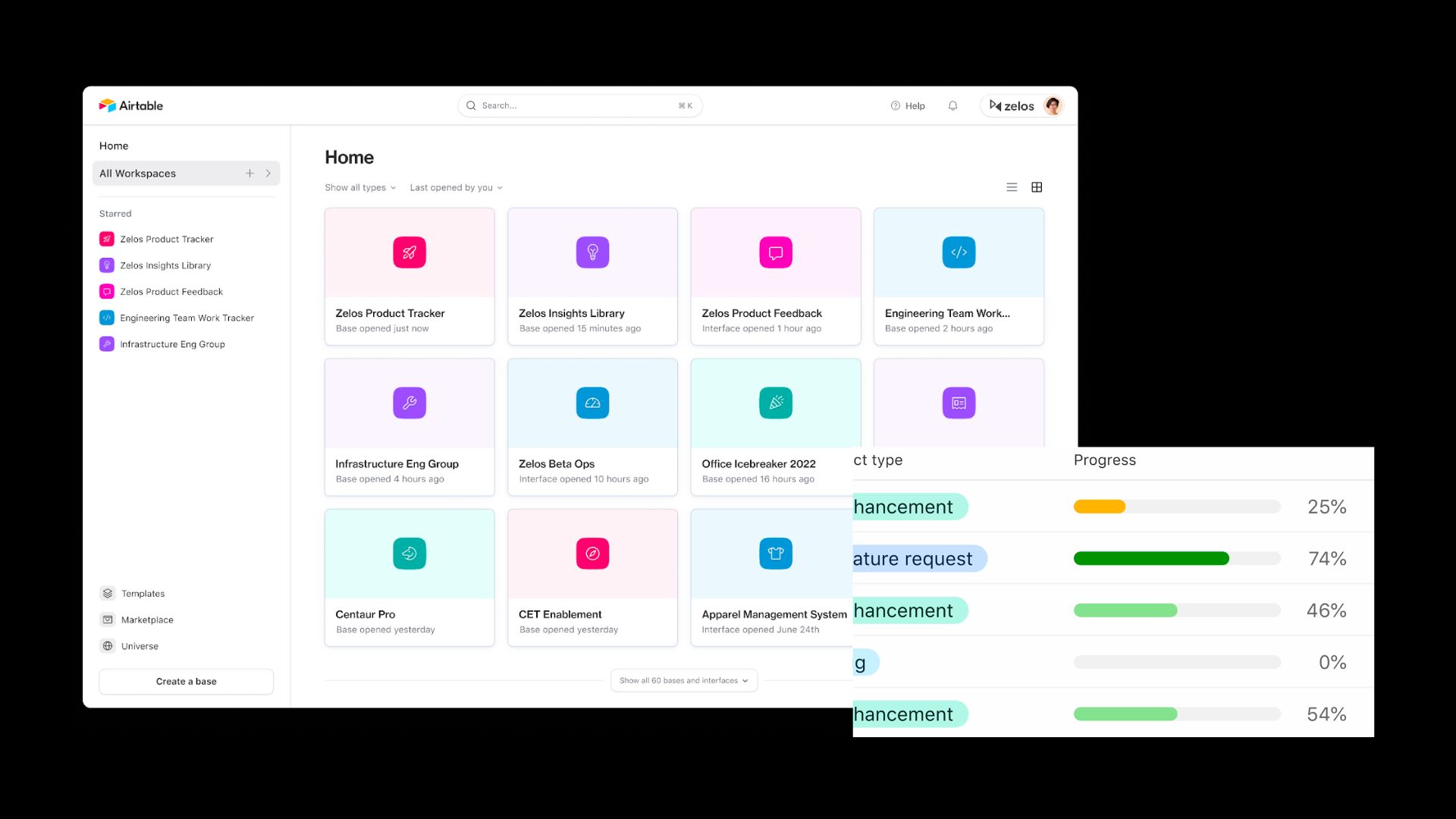This screenshot has height=819, width=1456.
Task: Click the rocket icon for Zelos Product Tracker card
Action: pyautogui.click(x=409, y=253)
